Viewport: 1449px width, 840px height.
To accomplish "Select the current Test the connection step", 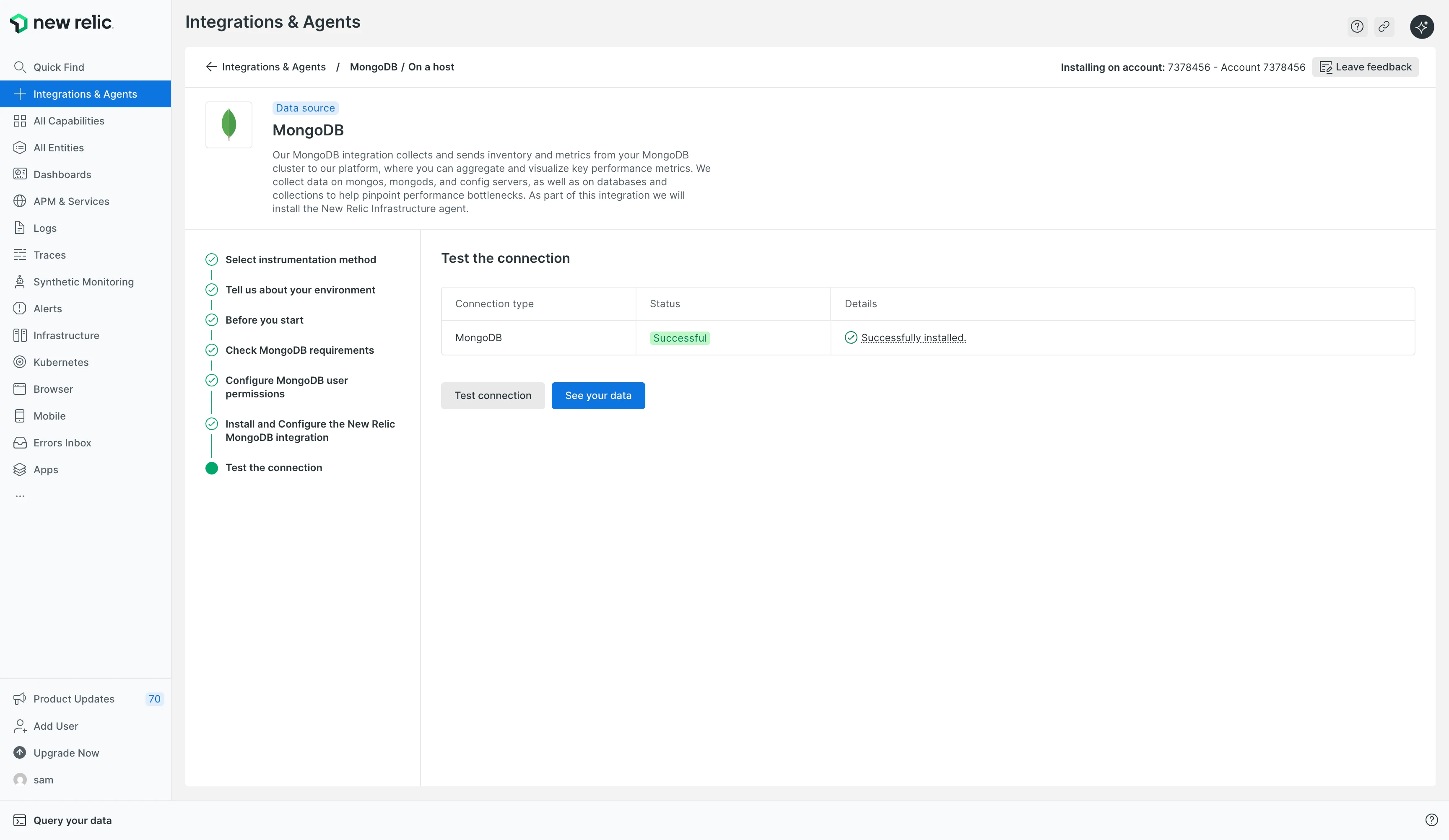I will click(x=274, y=467).
